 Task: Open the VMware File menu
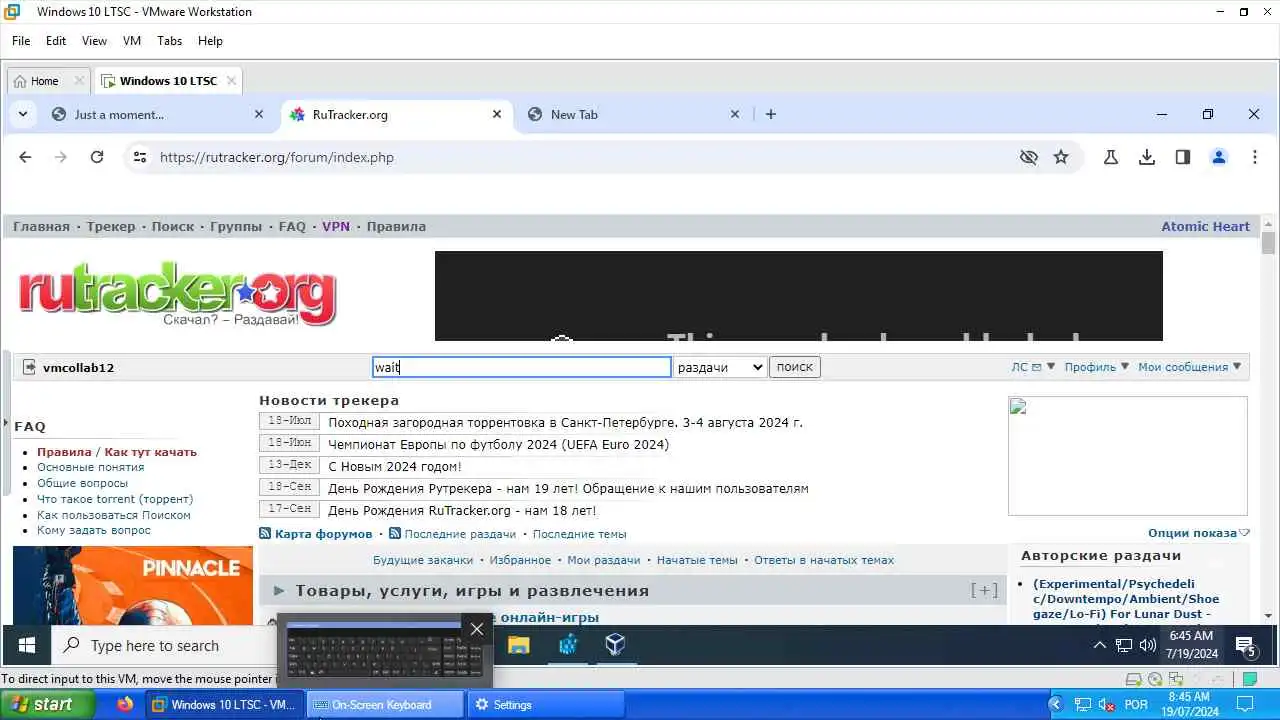click(21, 41)
